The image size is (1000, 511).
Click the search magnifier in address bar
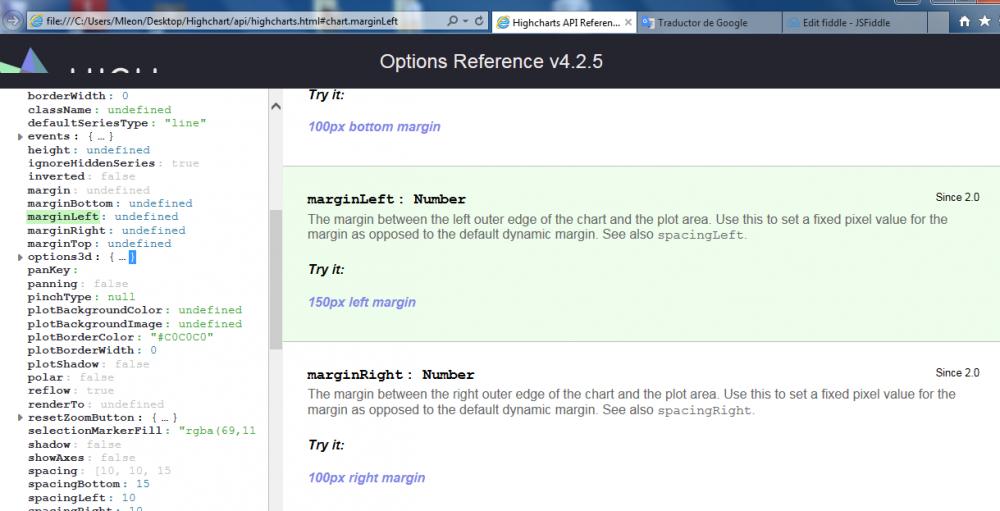[x=452, y=21]
